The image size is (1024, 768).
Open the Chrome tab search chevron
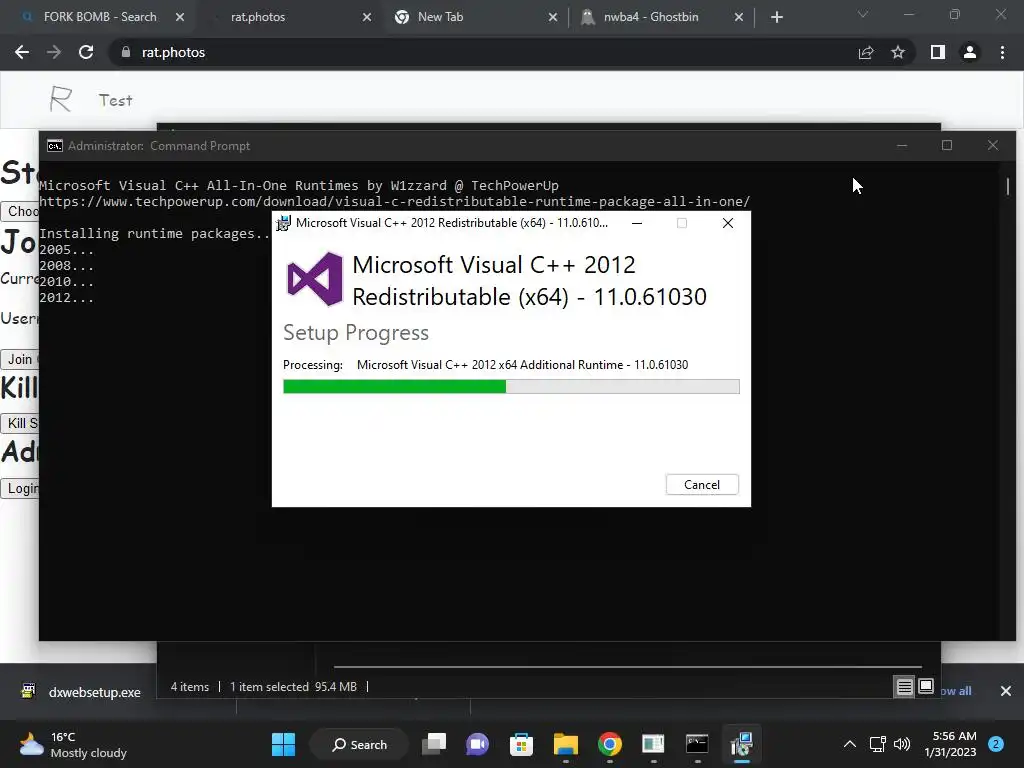pyautogui.click(x=863, y=14)
